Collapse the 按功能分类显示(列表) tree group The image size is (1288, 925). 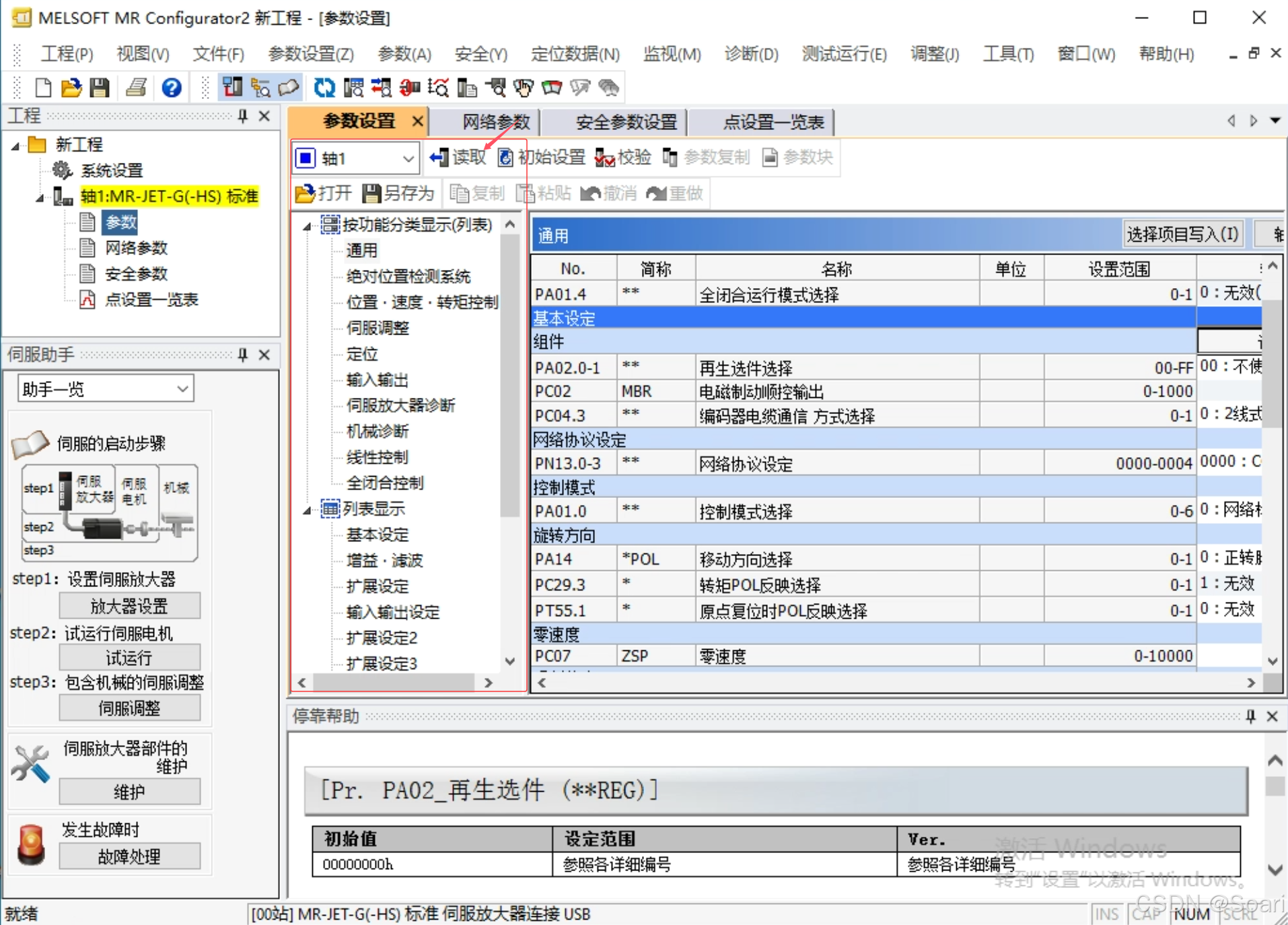307,226
